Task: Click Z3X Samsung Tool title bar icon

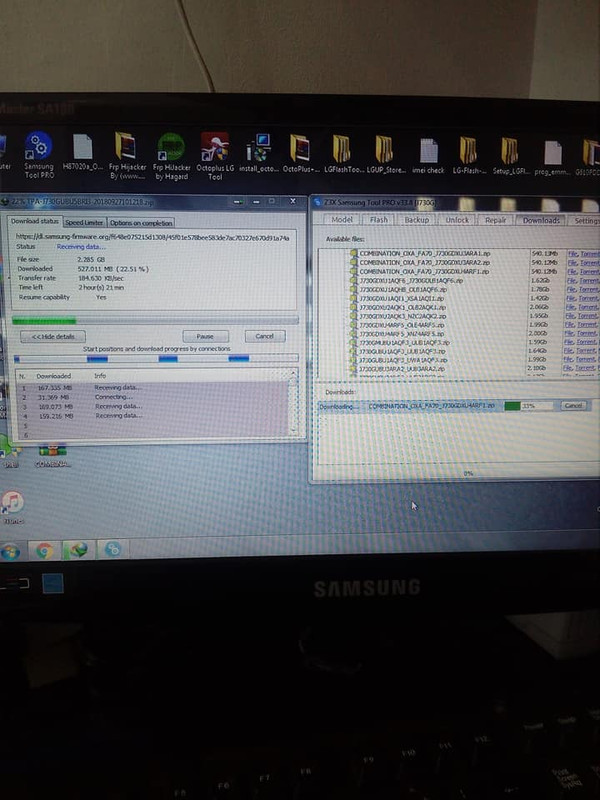Action: click(x=317, y=203)
